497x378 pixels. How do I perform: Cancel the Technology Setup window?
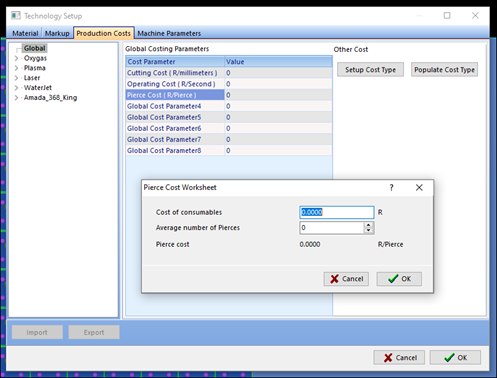(x=399, y=358)
